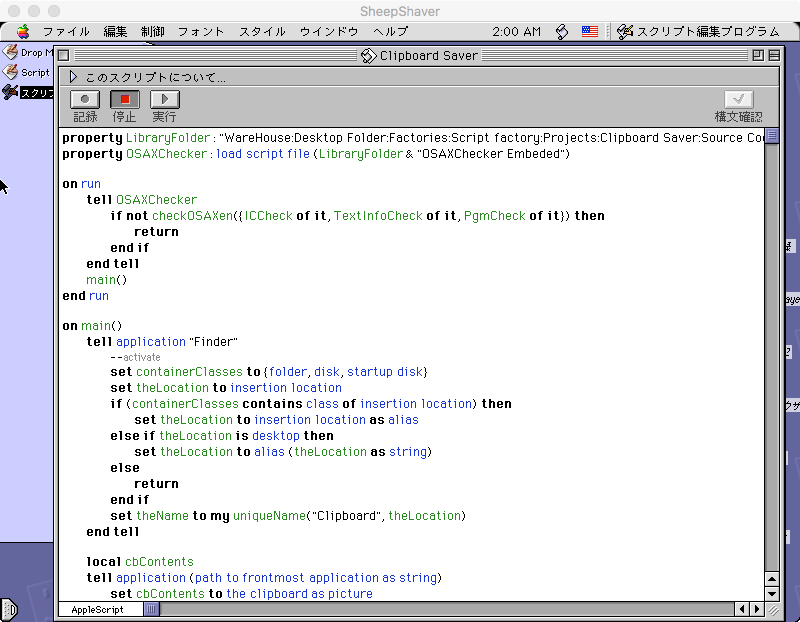Click 'LibraryFolder' in first property line
This screenshot has width=800, height=622.
[x=167, y=138]
